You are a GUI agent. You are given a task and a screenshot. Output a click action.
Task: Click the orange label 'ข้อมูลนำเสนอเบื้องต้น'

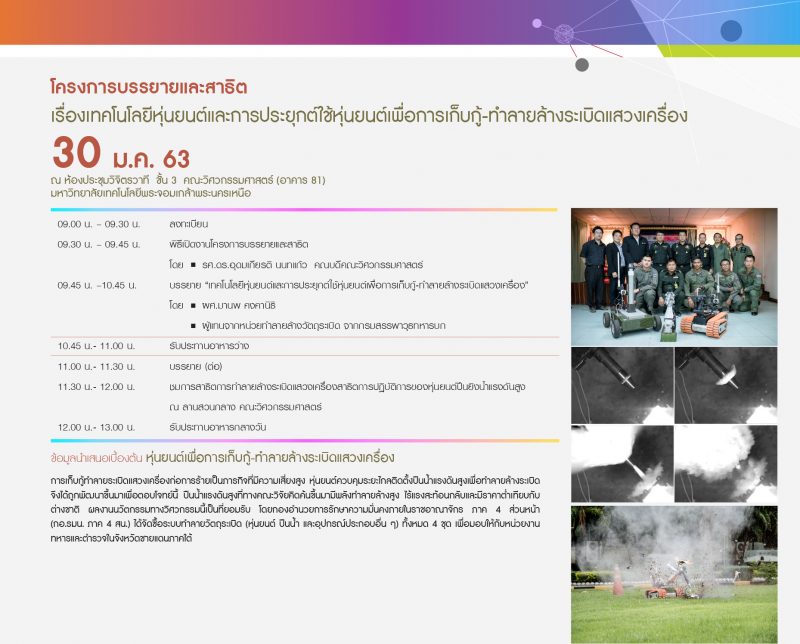[x=96, y=458]
